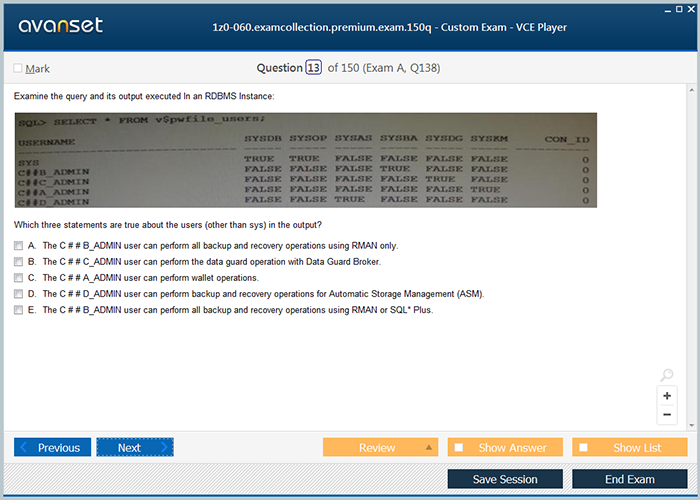Click the avanset logo
The image size is (700, 500).
61,25
